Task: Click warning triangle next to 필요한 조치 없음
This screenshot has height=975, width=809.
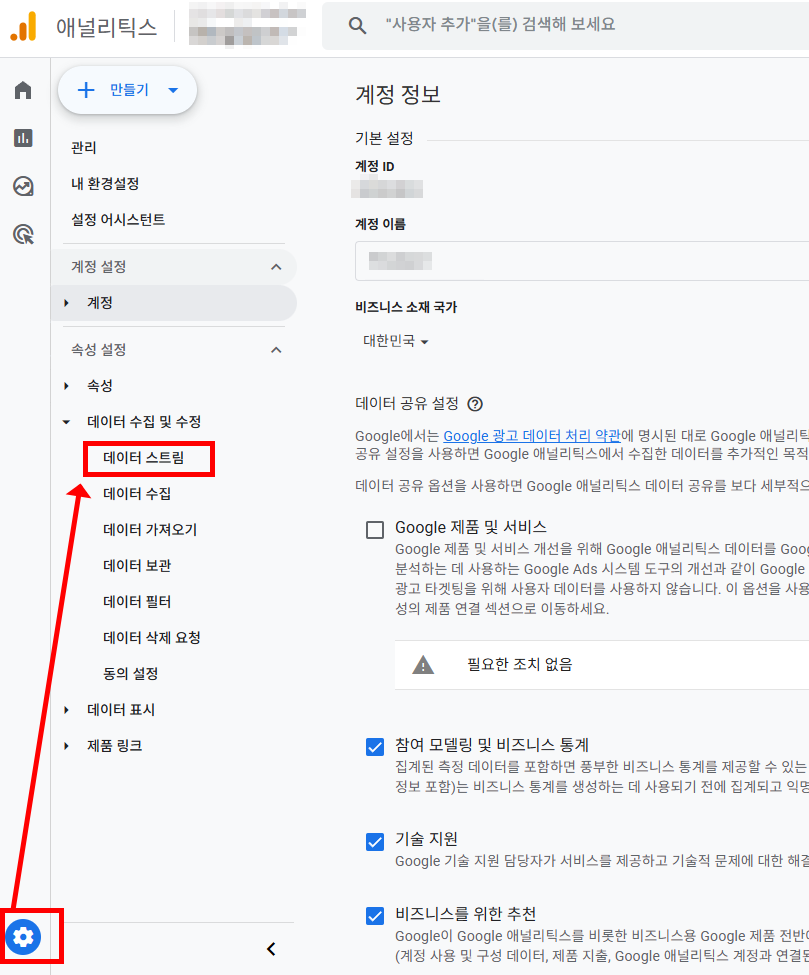Action: (423, 665)
